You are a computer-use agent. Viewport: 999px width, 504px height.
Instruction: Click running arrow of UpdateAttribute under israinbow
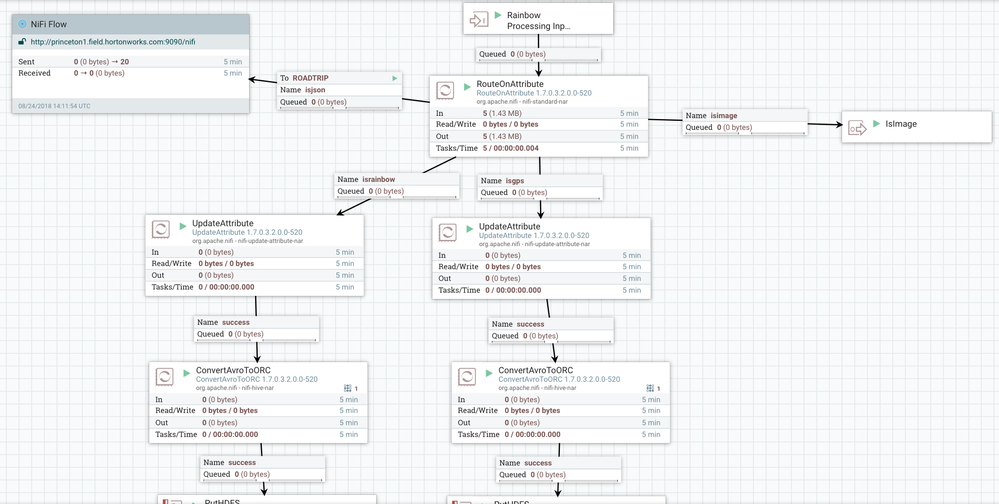coord(183,224)
